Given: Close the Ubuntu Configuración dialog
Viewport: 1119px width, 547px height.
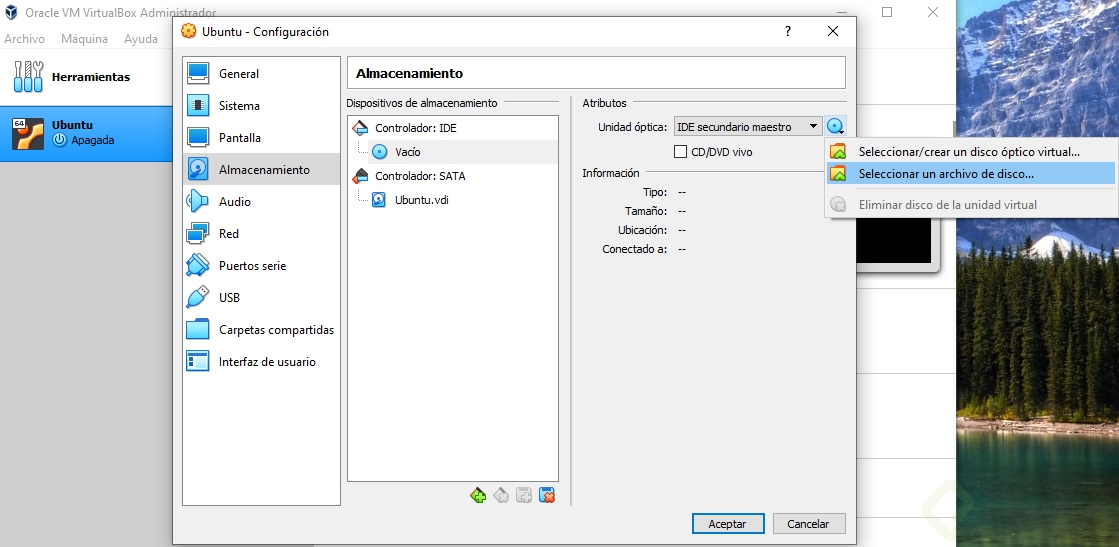Looking at the screenshot, I should (x=833, y=31).
